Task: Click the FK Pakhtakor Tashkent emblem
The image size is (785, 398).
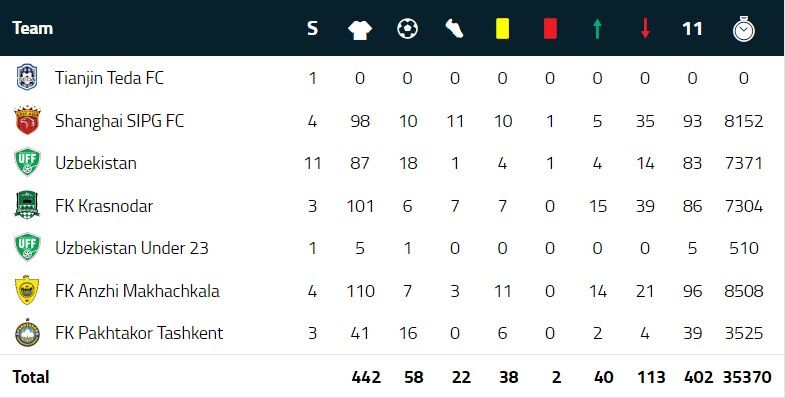Action: (27, 333)
